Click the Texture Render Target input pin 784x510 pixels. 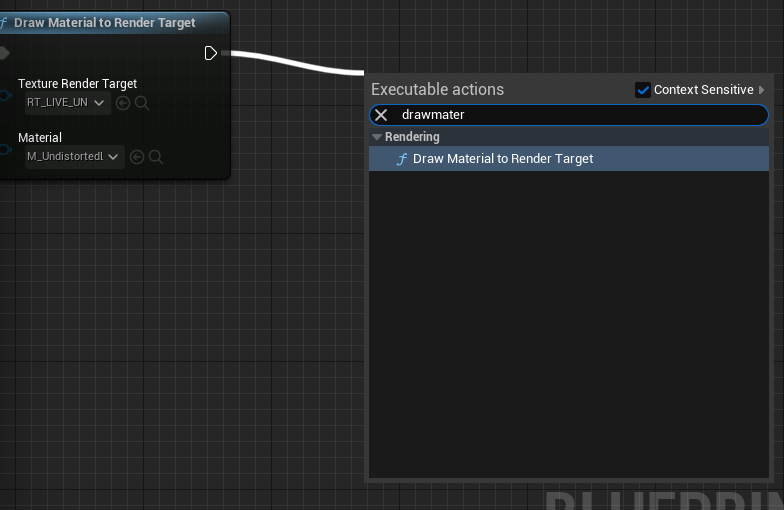(4, 96)
